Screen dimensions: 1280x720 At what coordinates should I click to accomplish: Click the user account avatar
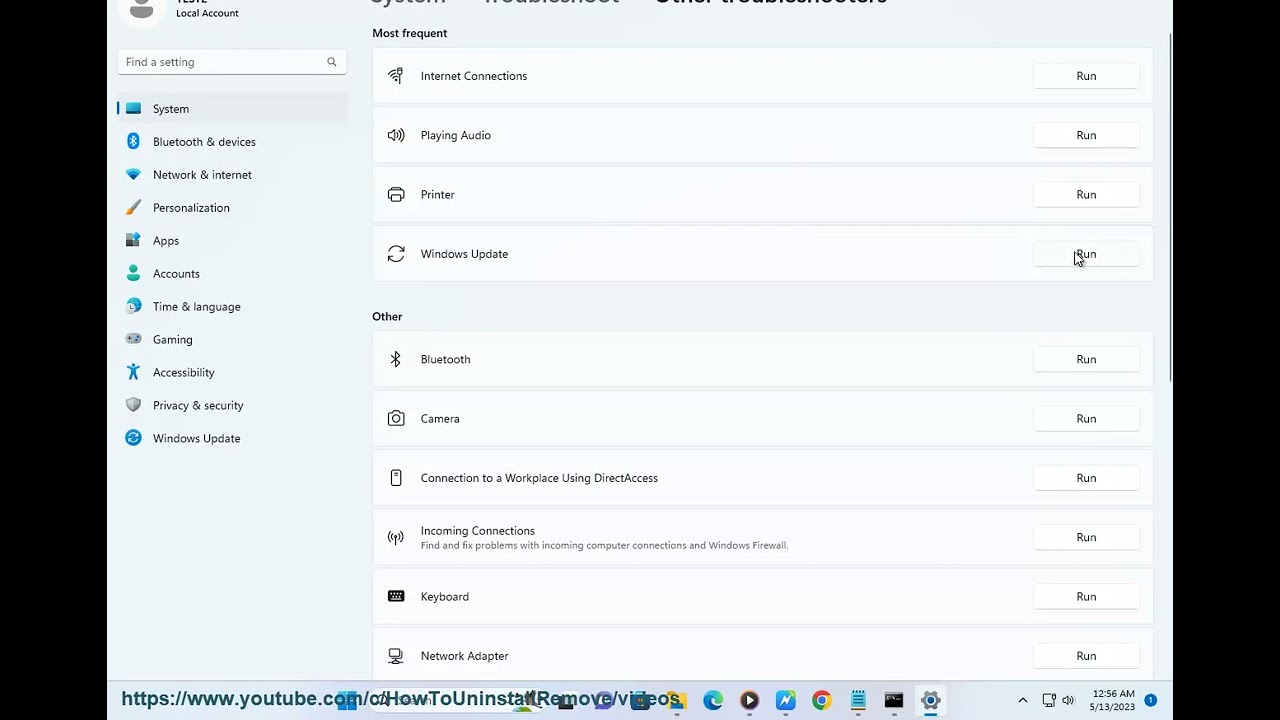coord(142,10)
